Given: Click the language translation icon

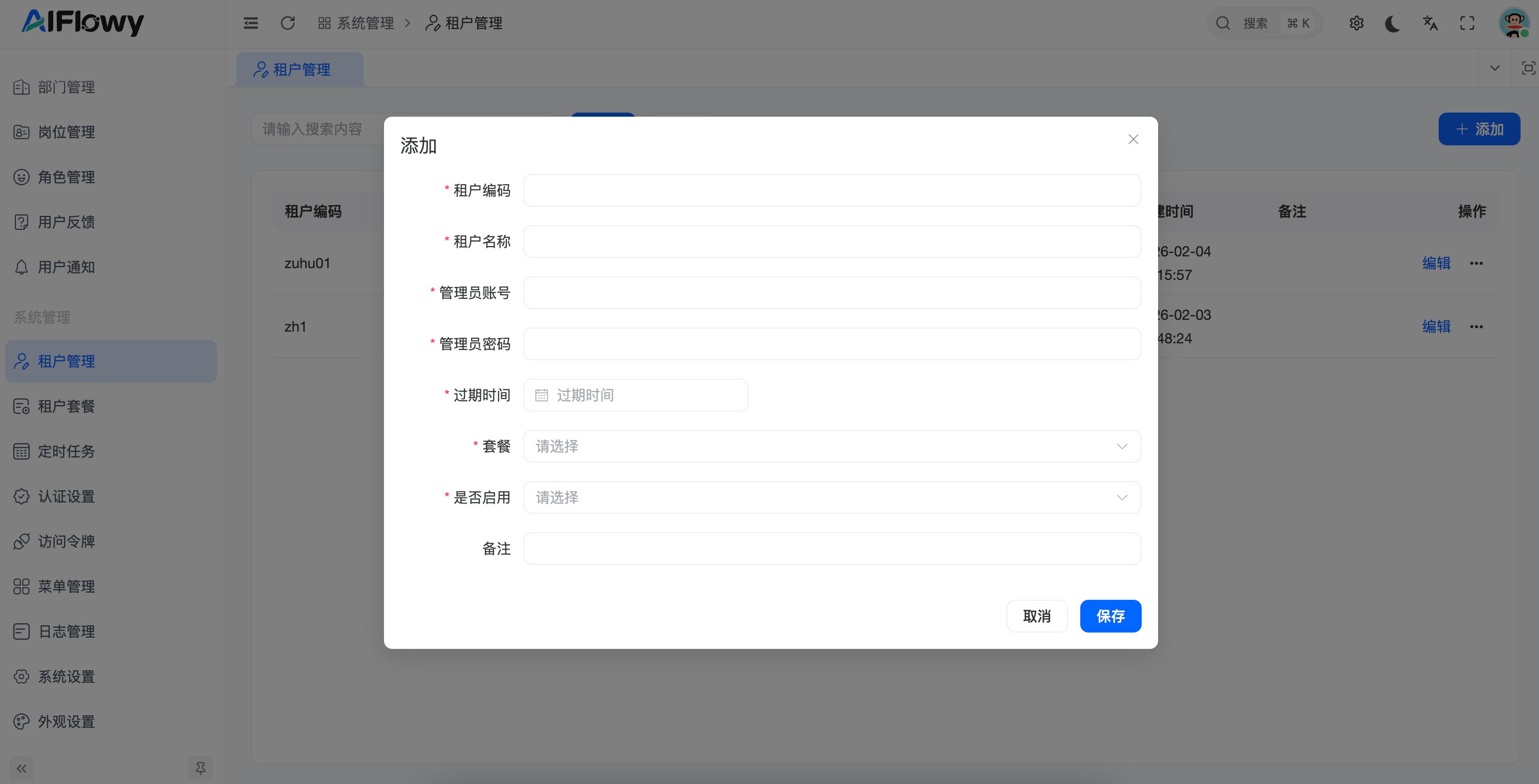Looking at the screenshot, I should (x=1429, y=24).
